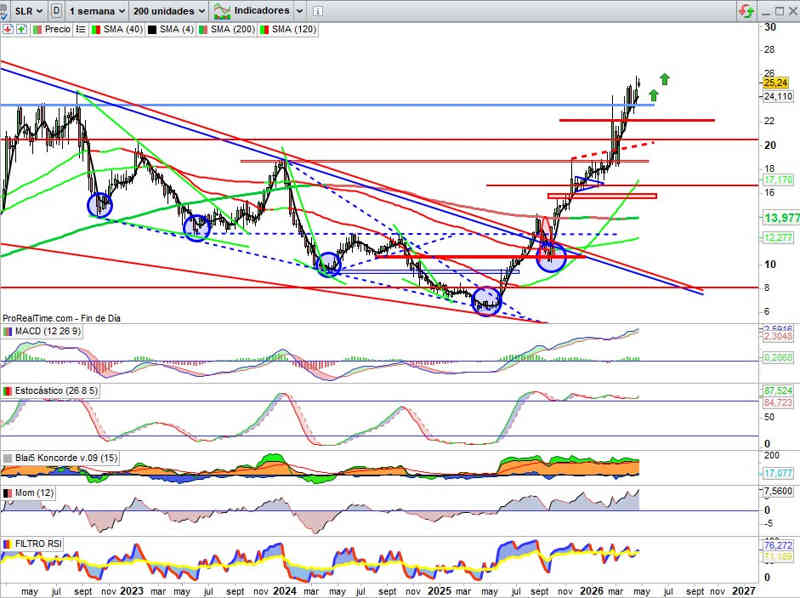Select the SMA (200) indicator label
Screen dimensions: 800x598
pyautogui.click(x=230, y=29)
